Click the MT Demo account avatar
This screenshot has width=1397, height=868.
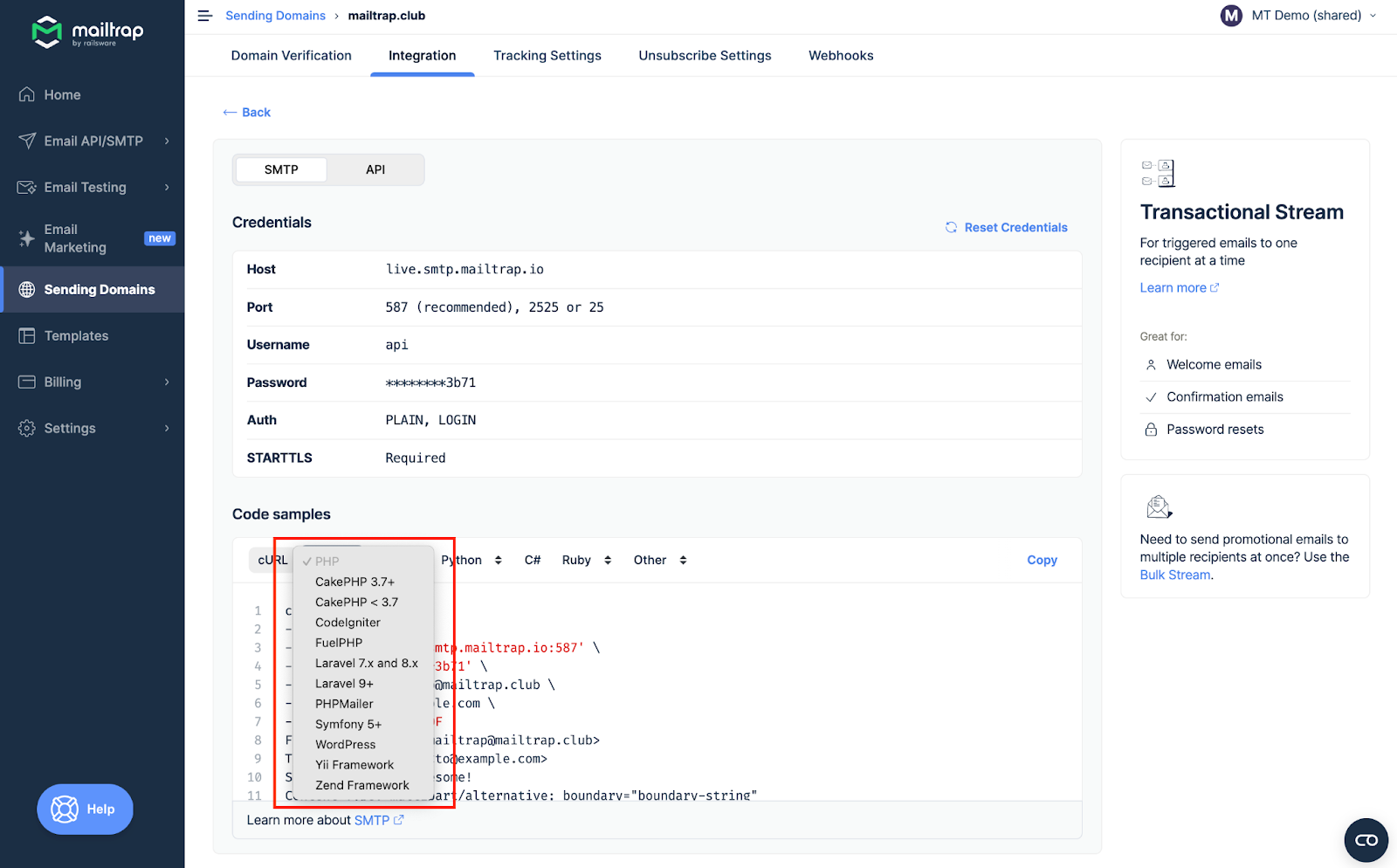[x=1231, y=16]
